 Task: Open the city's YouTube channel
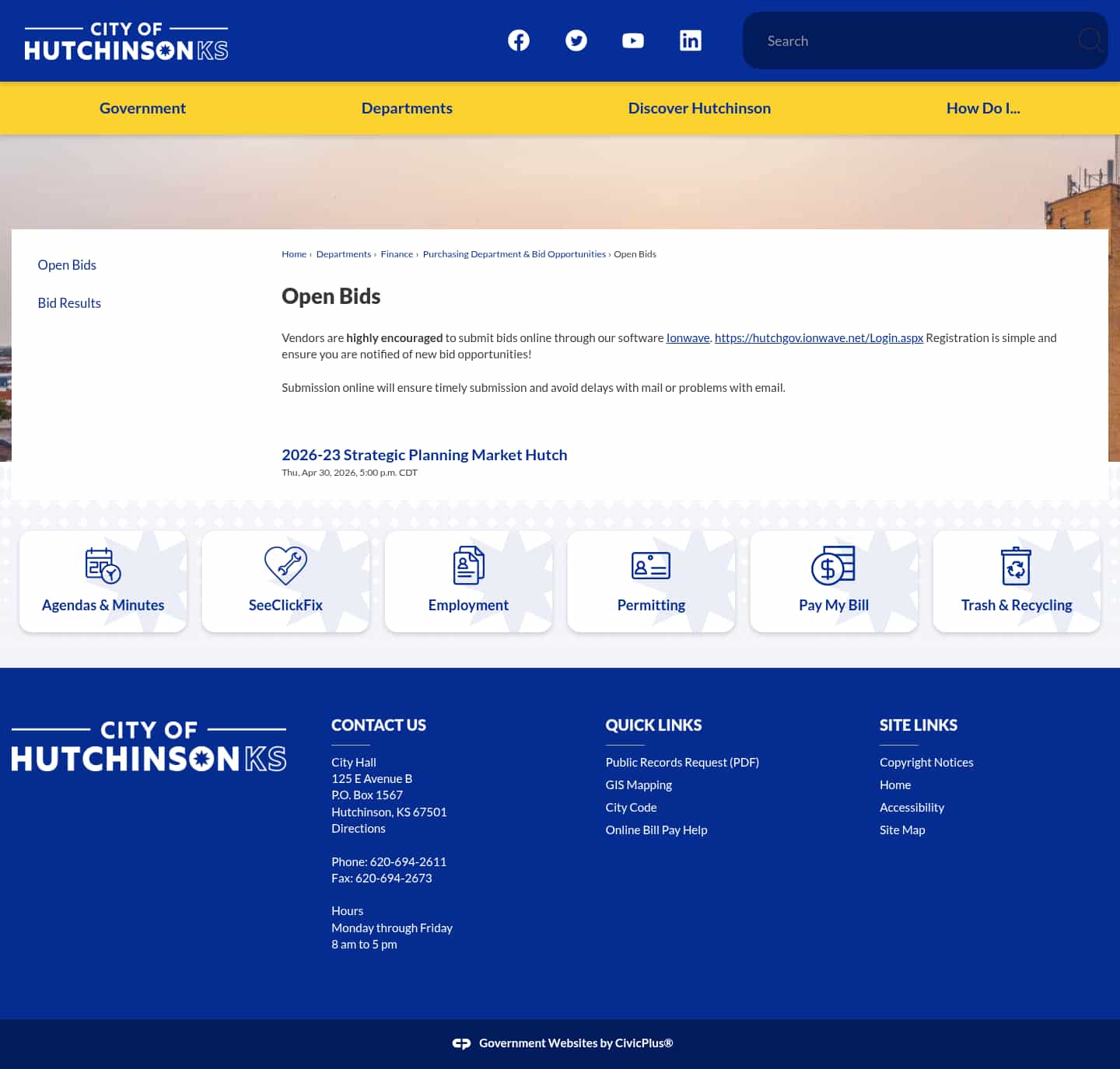click(x=633, y=40)
